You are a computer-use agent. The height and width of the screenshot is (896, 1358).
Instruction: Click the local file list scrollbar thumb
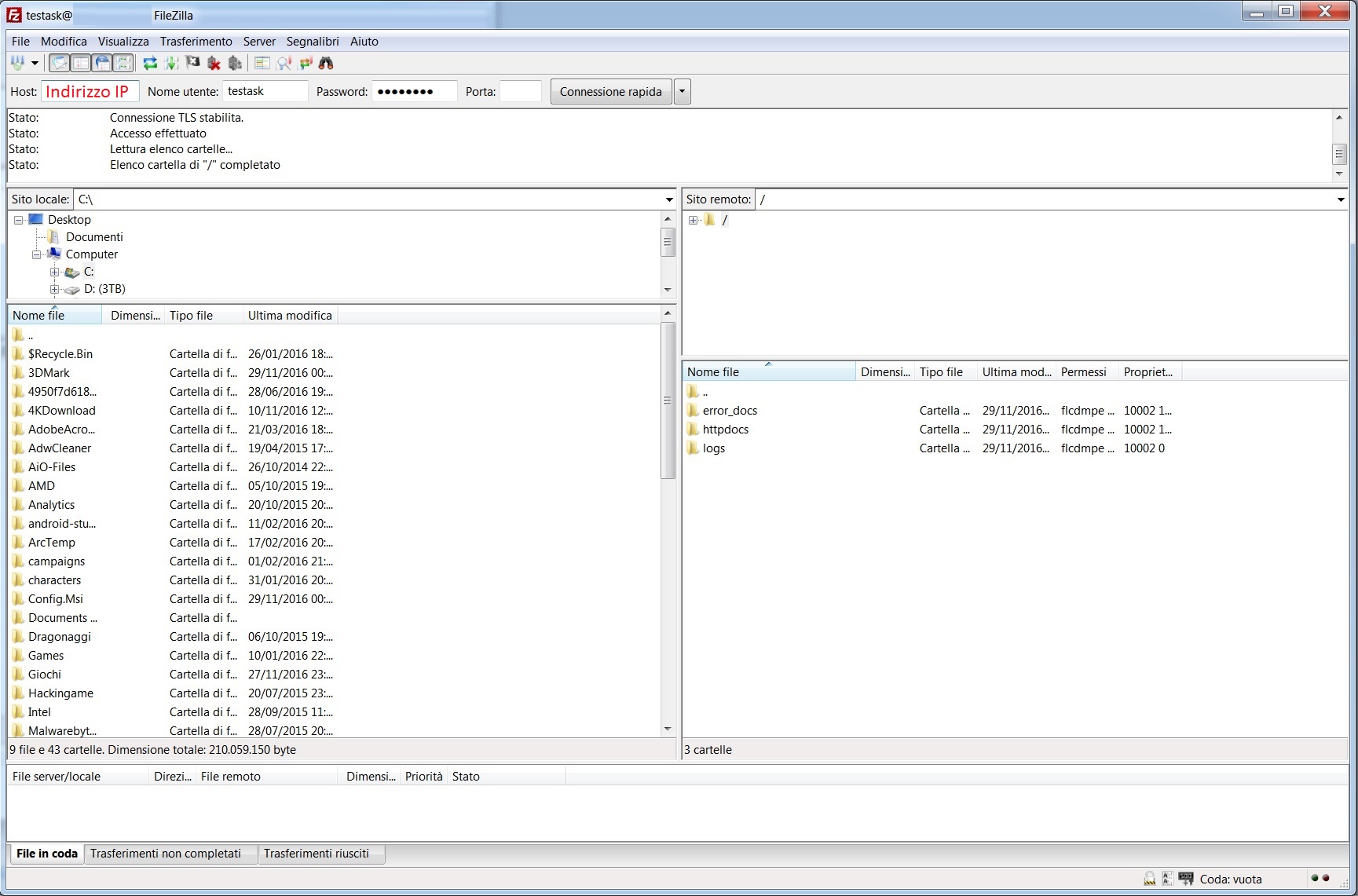point(668,400)
